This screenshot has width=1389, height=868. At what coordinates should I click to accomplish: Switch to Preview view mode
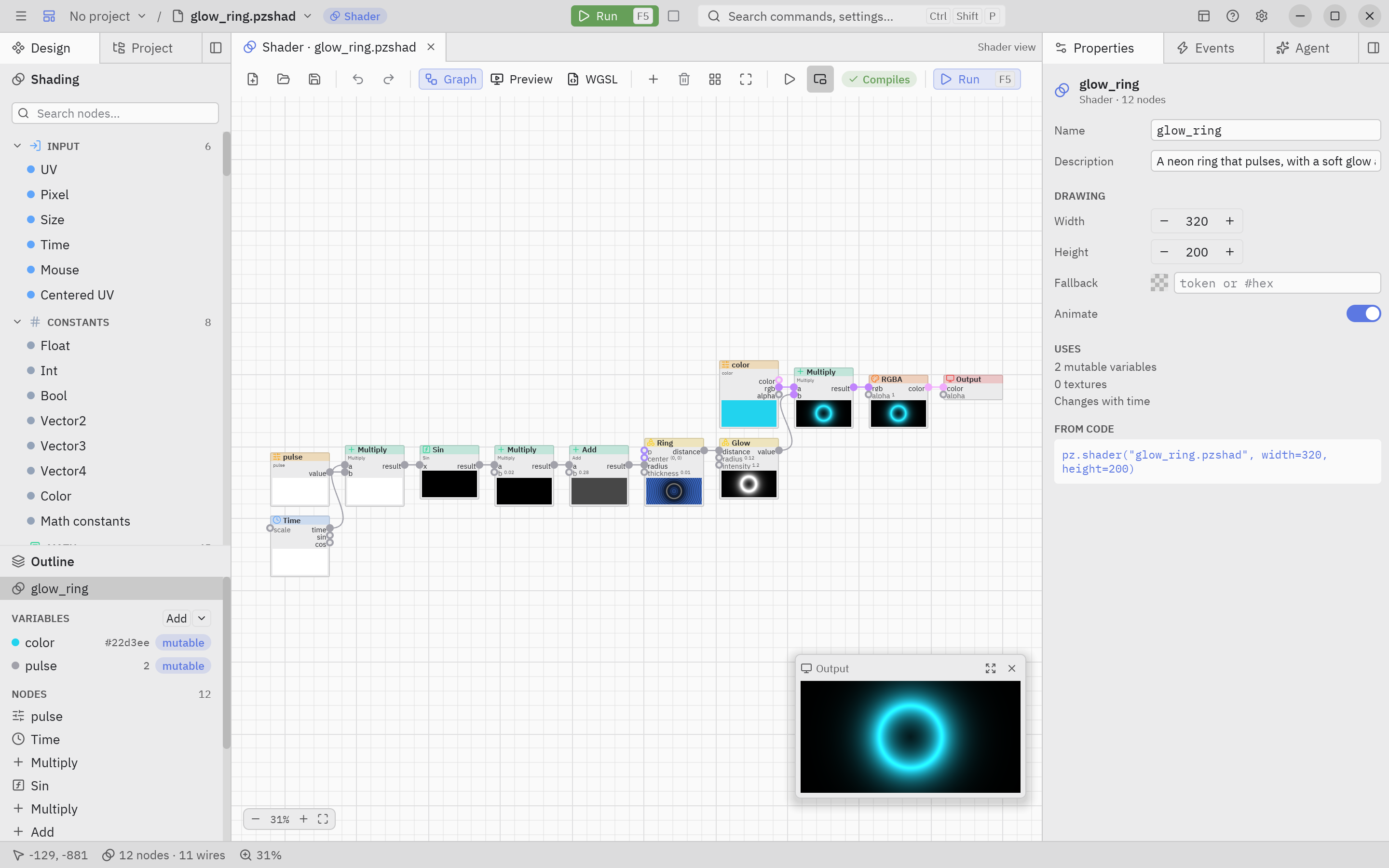pos(522,79)
